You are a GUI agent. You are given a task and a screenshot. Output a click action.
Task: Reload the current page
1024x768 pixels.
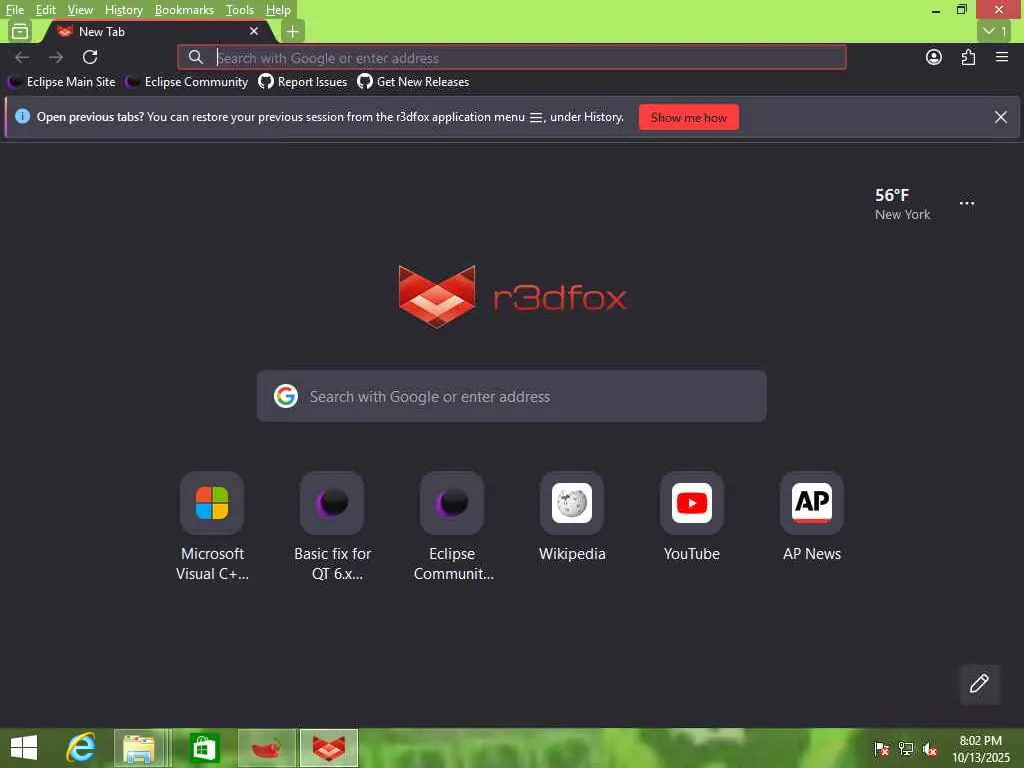[x=90, y=57]
